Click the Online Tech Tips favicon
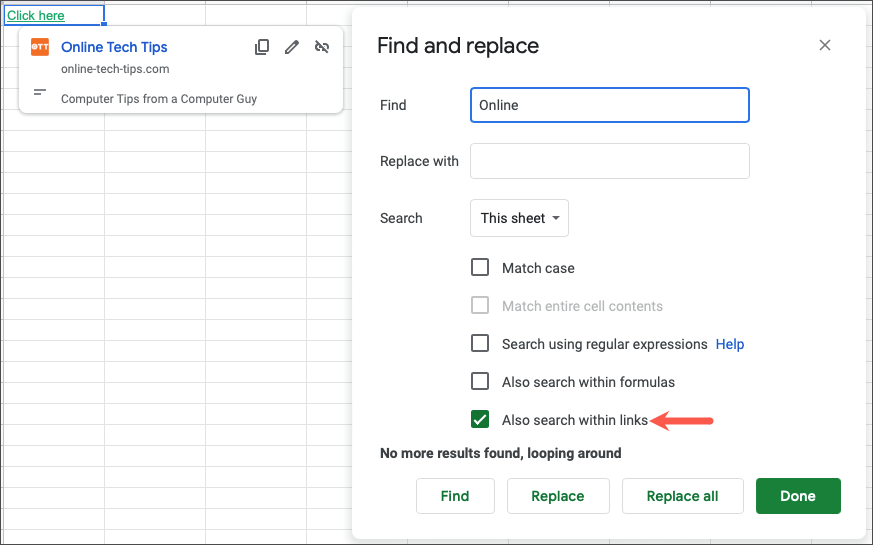873x545 pixels. pos(40,47)
